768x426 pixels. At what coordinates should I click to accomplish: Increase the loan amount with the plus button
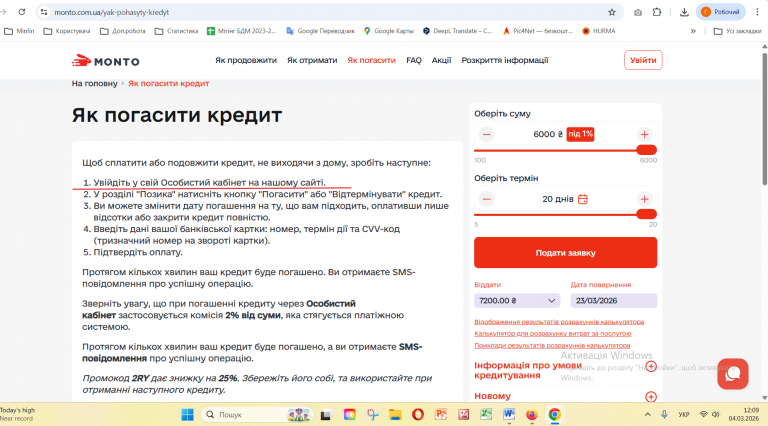coord(645,134)
